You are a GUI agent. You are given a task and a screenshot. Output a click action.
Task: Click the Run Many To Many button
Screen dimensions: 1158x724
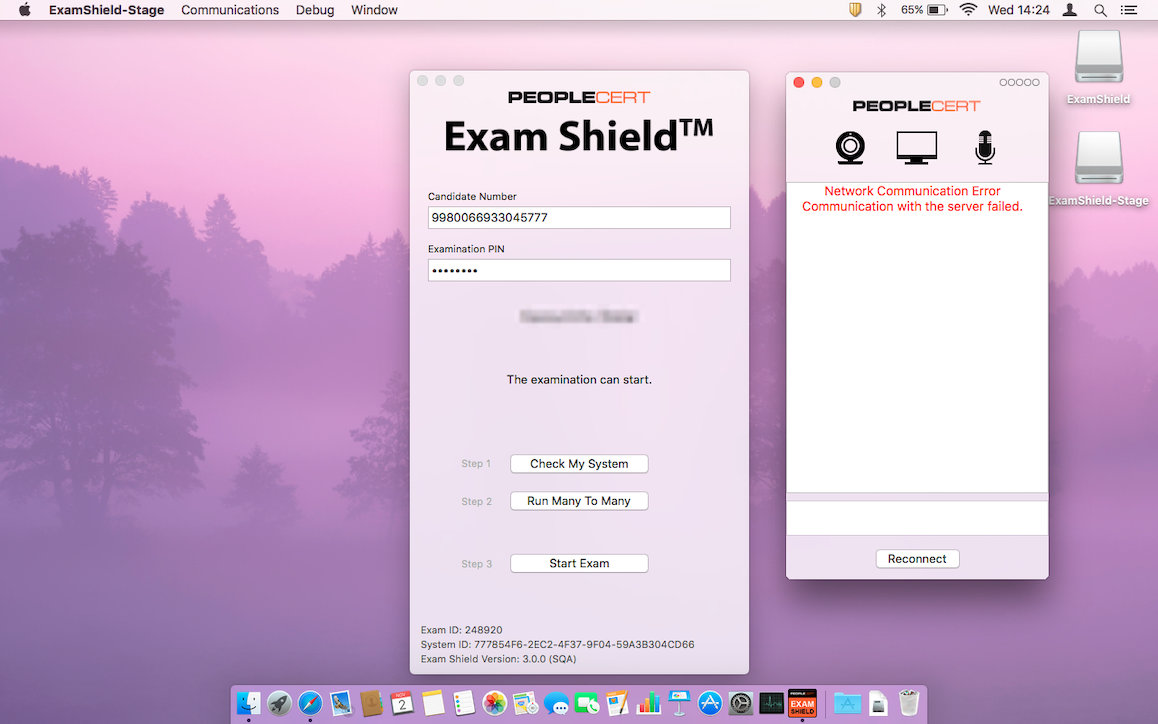click(579, 501)
